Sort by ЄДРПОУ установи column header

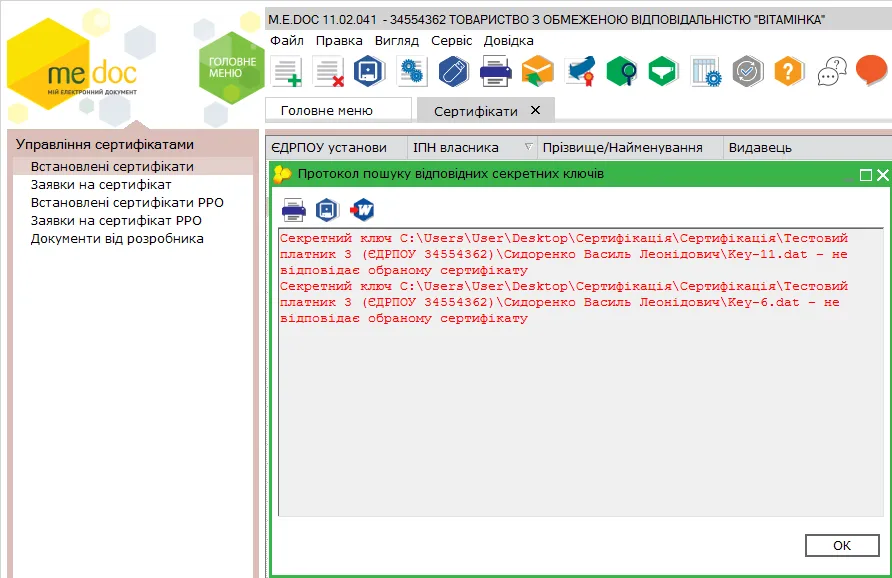click(336, 148)
